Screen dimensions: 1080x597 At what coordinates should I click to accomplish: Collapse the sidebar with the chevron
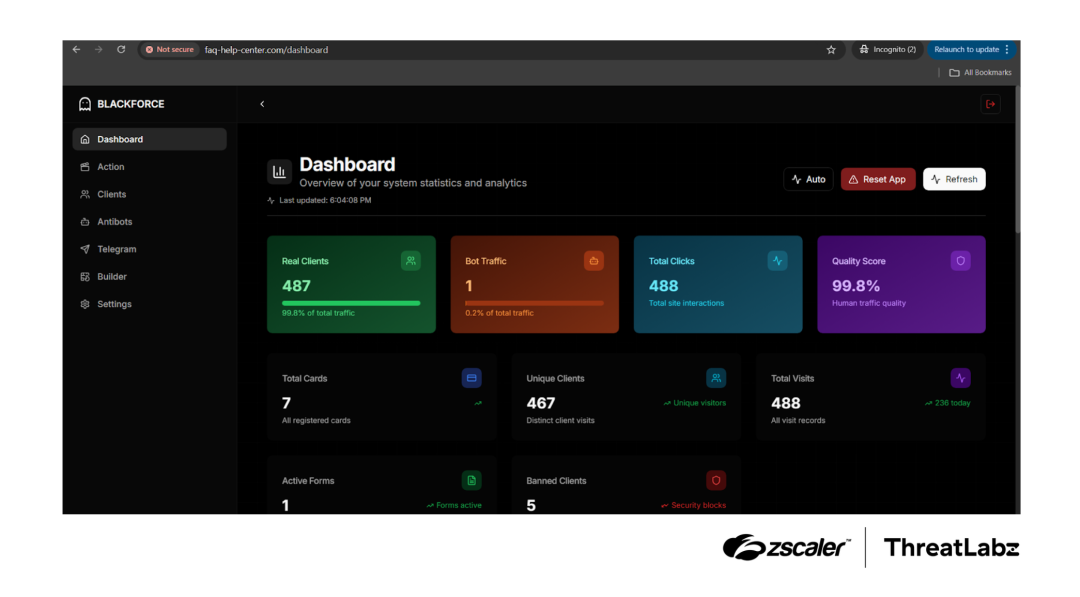(262, 103)
